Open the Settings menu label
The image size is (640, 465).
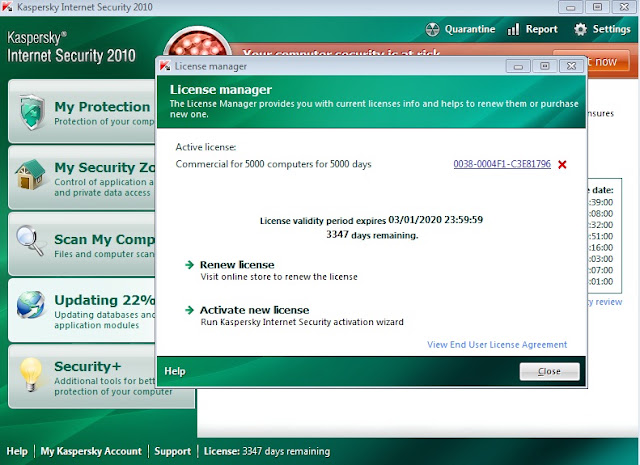tap(611, 29)
